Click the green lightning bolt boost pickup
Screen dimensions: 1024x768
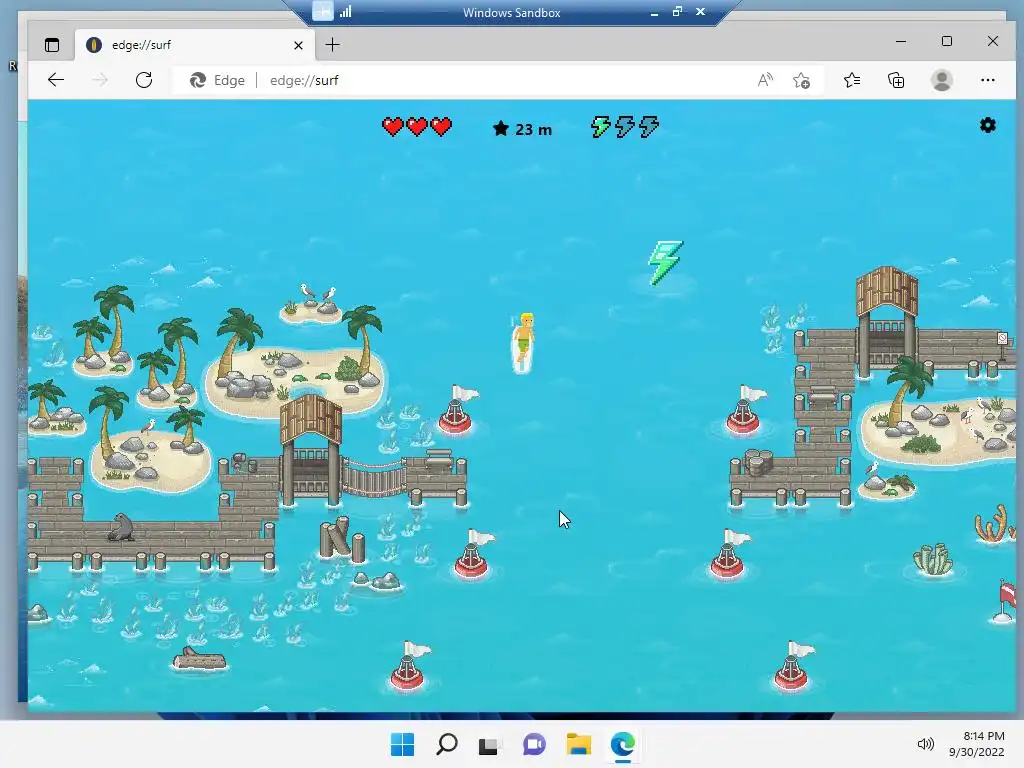click(665, 263)
